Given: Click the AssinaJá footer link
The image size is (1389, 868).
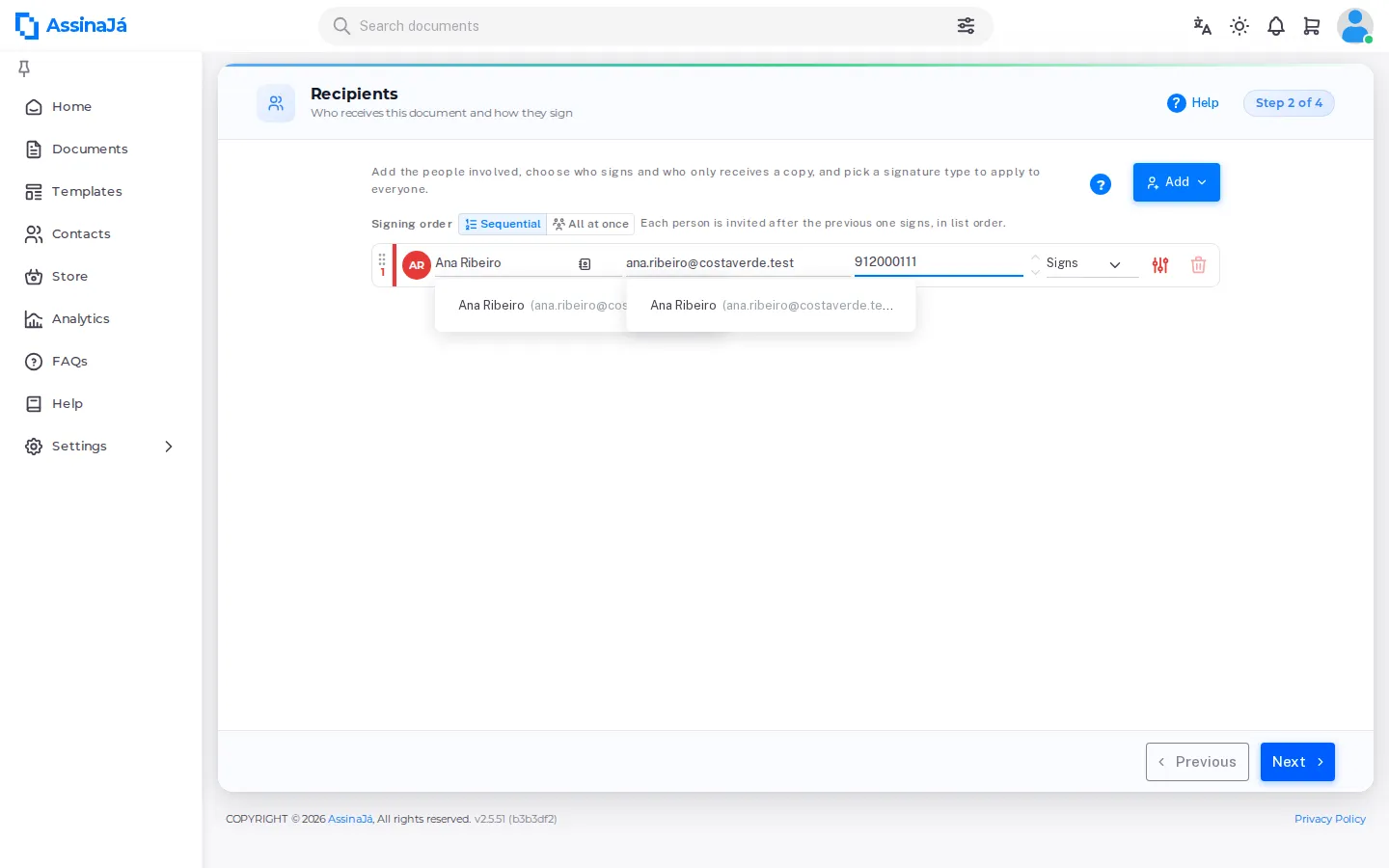Looking at the screenshot, I should (x=350, y=819).
